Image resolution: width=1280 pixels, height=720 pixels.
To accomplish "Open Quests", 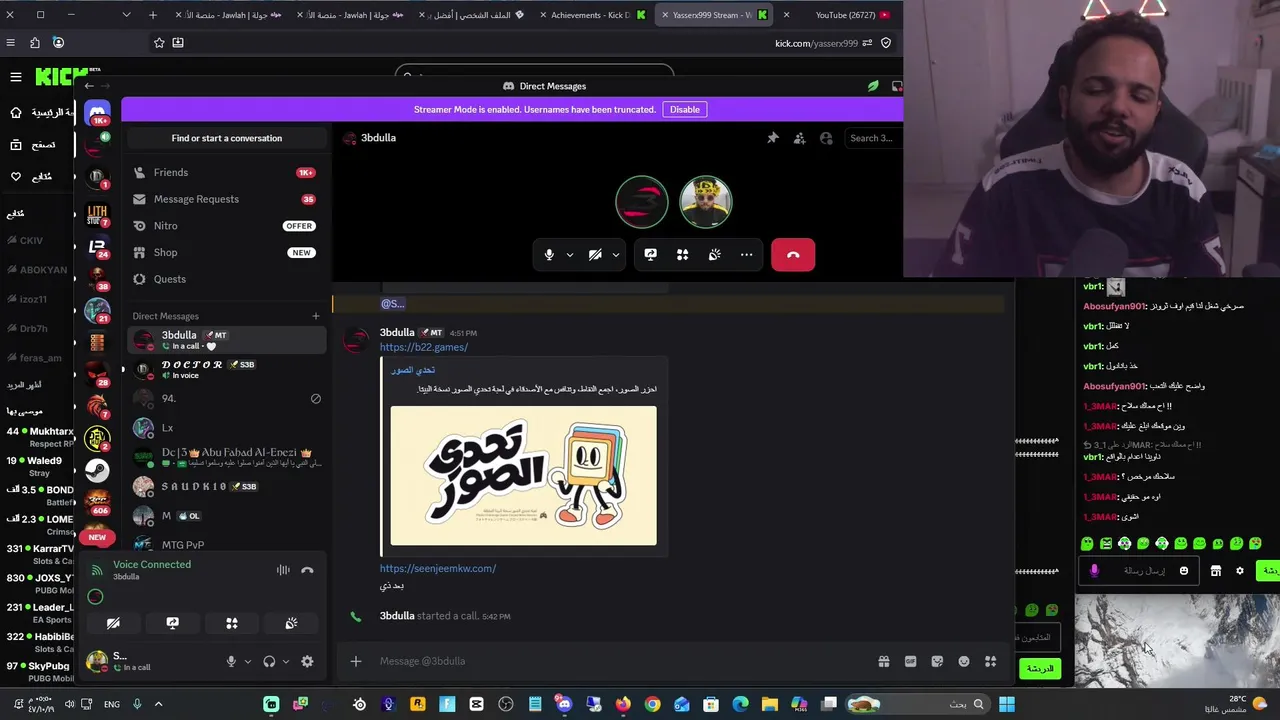I will click(226, 279).
